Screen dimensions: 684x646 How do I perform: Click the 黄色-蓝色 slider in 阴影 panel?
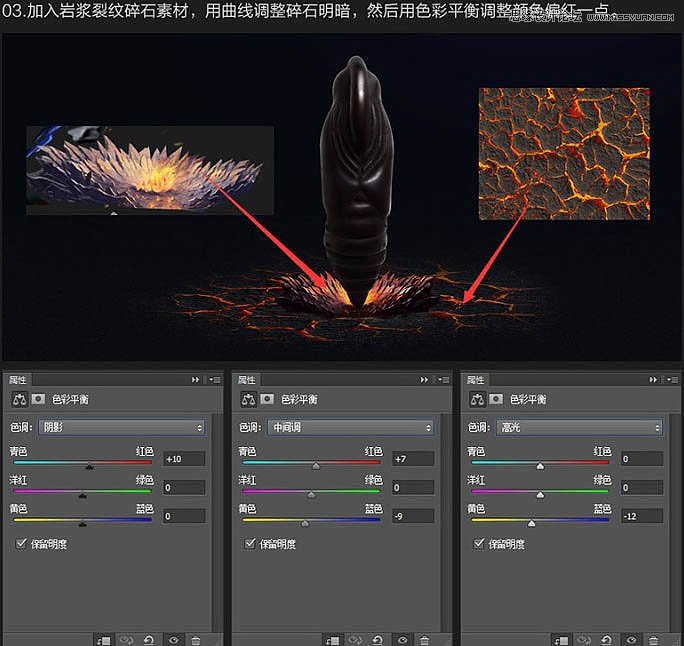point(82,520)
